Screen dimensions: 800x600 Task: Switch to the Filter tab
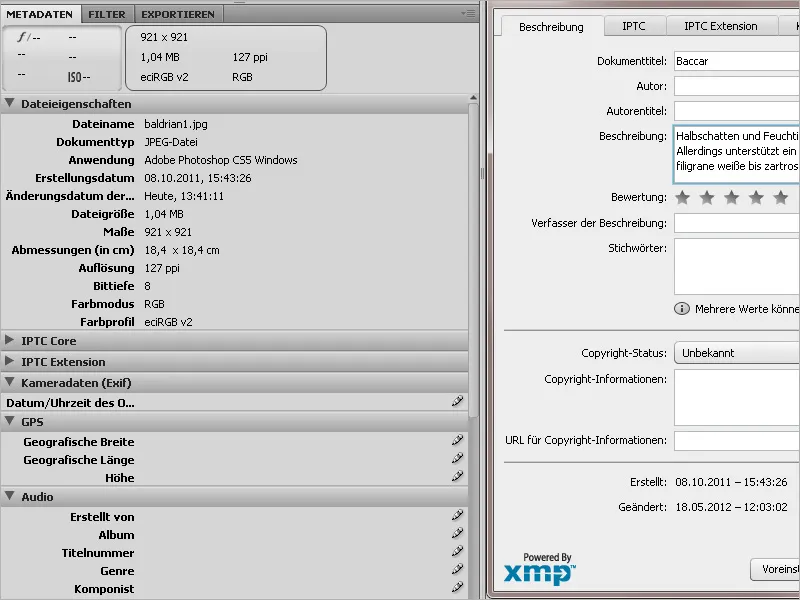click(106, 13)
